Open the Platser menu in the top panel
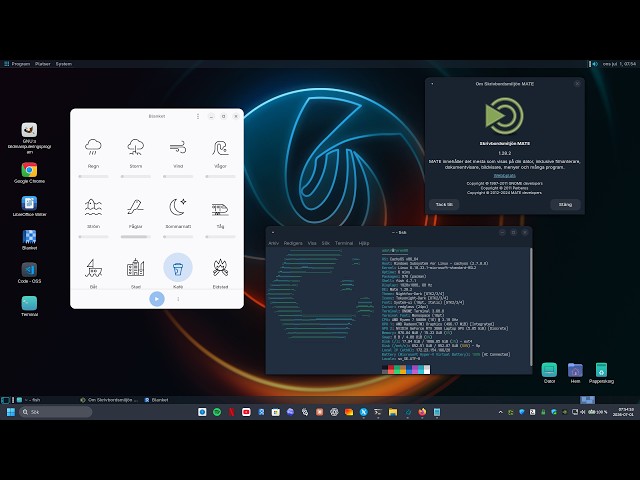The height and width of the screenshot is (480, 640). (42, 64)
